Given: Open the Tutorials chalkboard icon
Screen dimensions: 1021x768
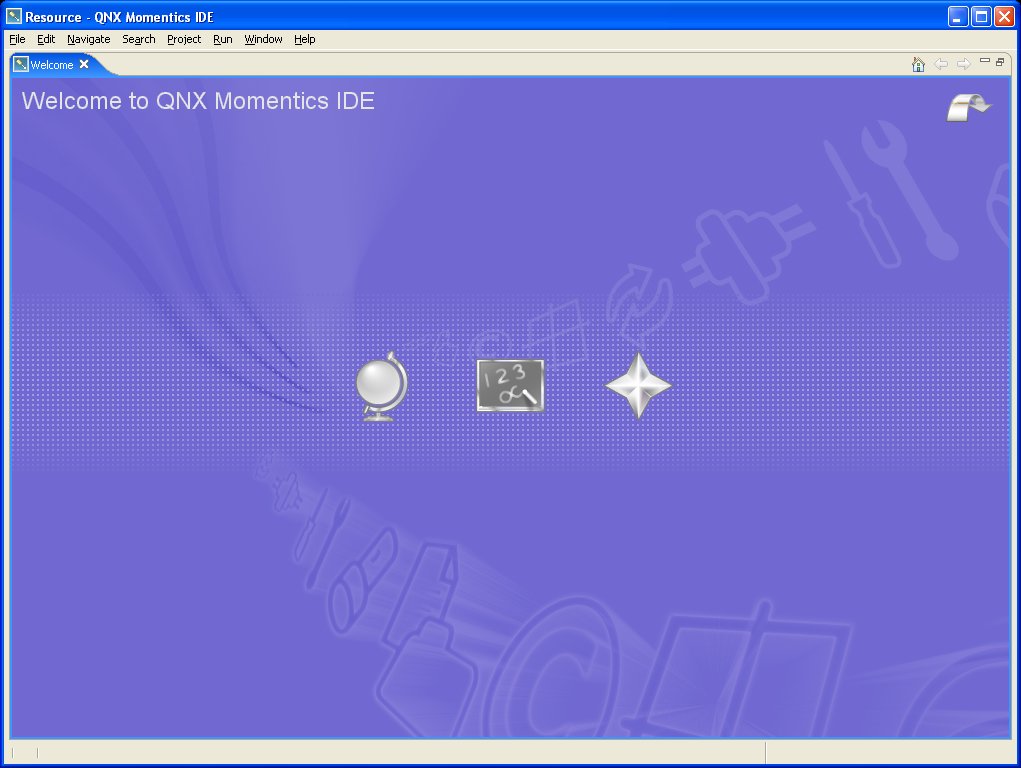Looking at the screenshot, I should [510, 385].
